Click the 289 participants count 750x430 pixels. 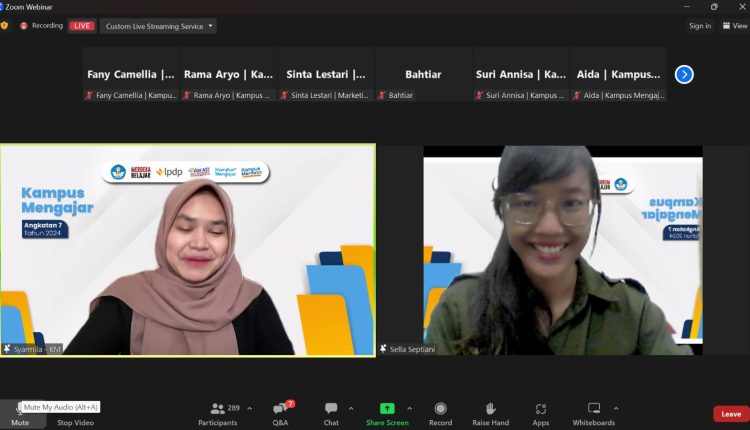coord(233,408)
